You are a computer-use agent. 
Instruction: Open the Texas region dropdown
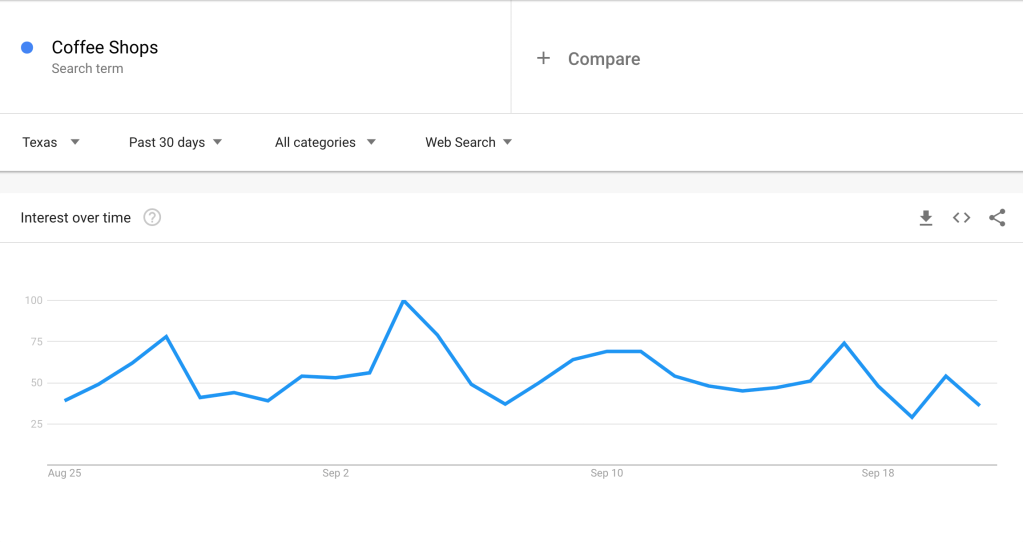pos(51,142)
